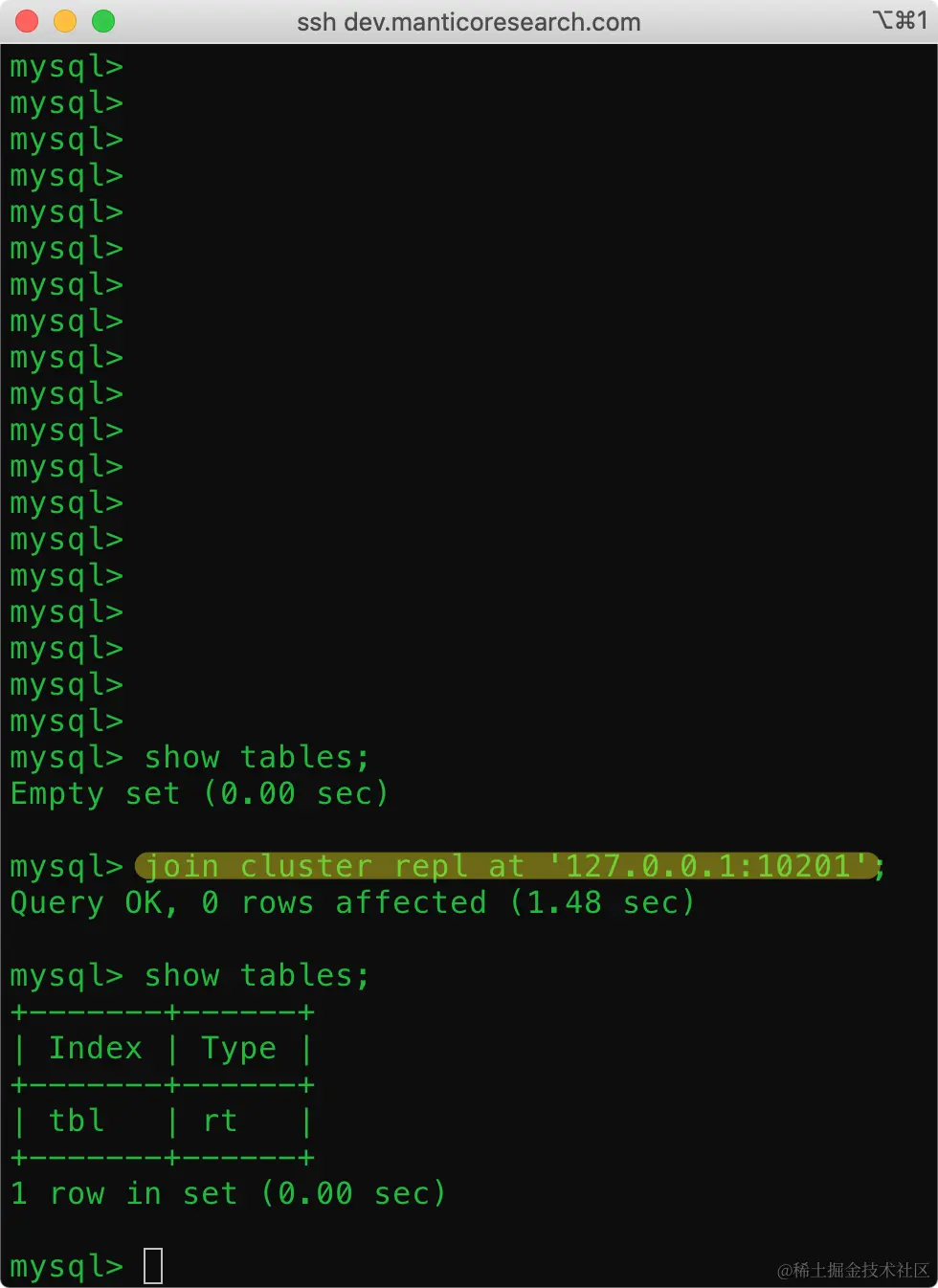The height and width of the screenshot is (1288, 938).
Task: Click the first show tables; command
Action: (x=257, y=757)
